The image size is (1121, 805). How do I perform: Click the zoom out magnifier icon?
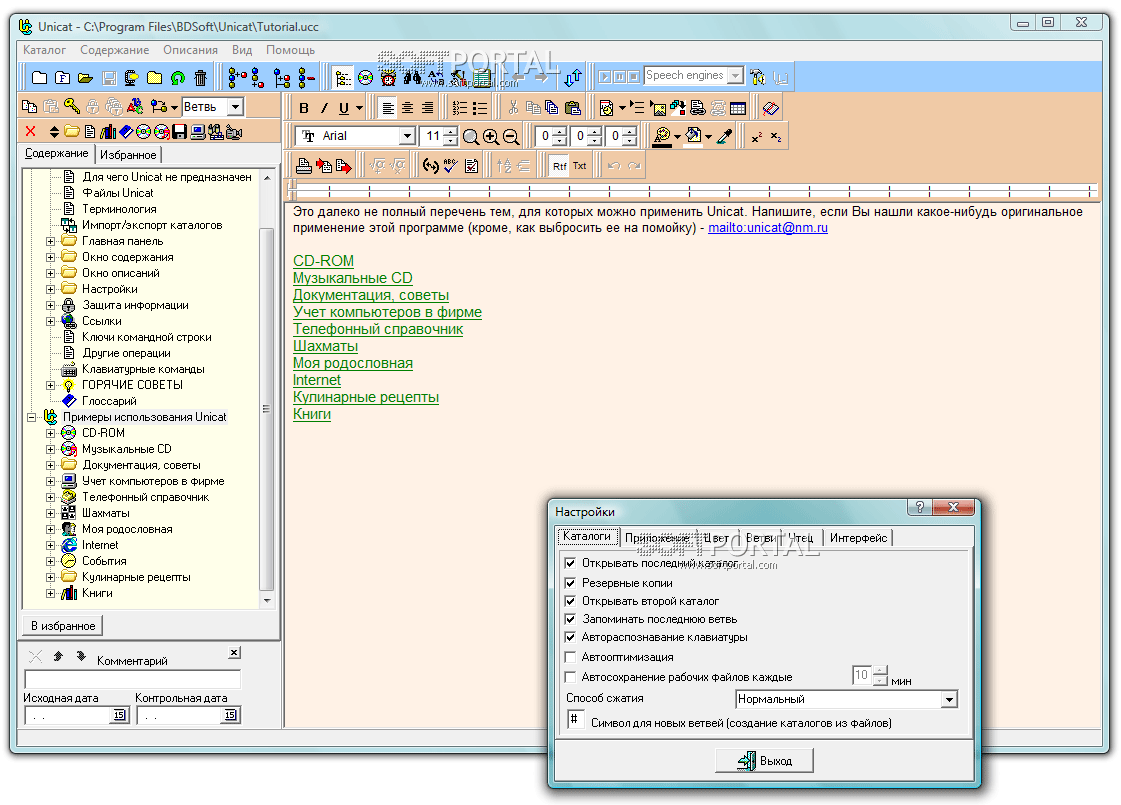click(x=510, y=137)
